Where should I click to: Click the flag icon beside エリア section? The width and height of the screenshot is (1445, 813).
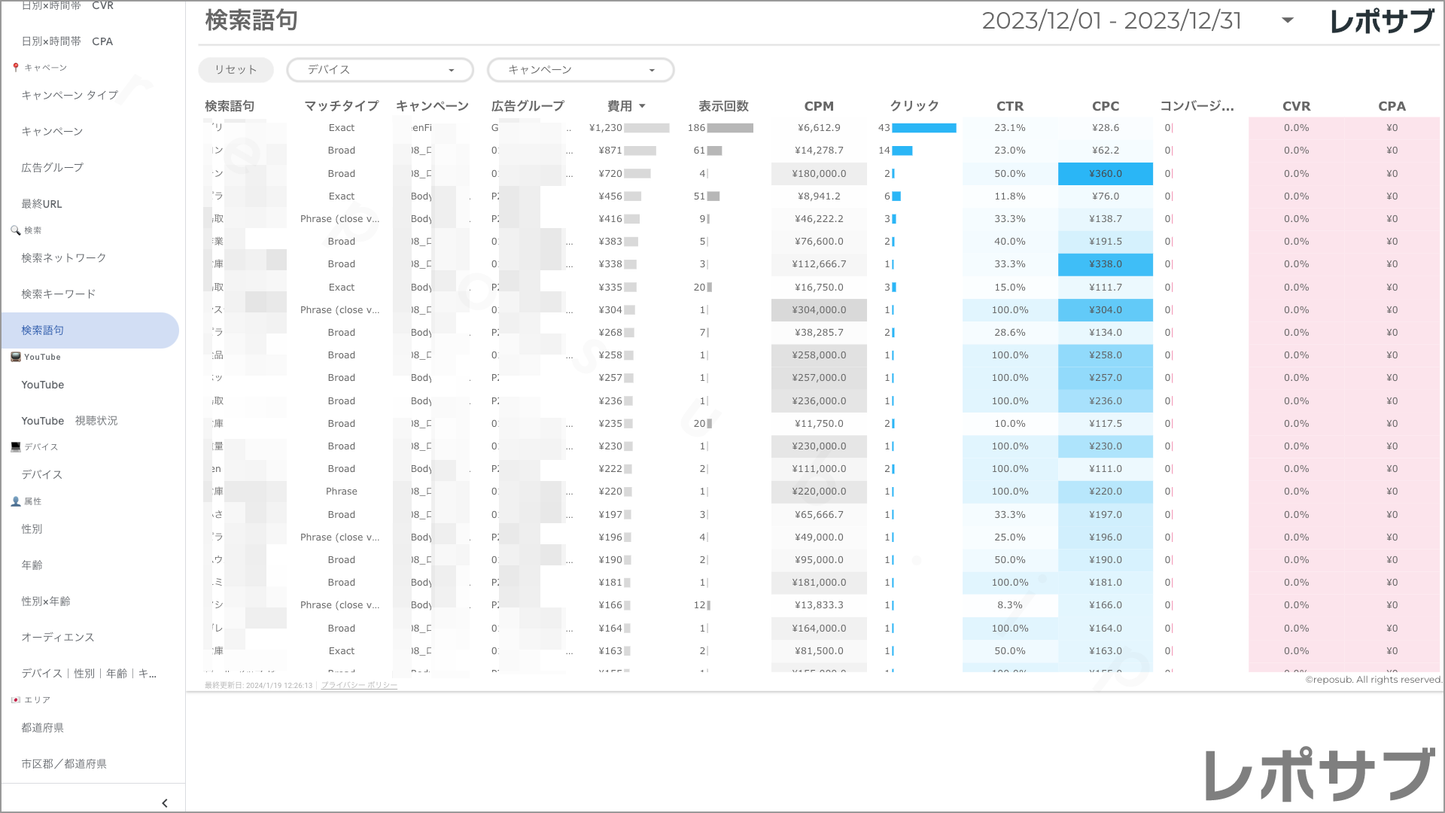pyautogui.click(x=15, y=700)
